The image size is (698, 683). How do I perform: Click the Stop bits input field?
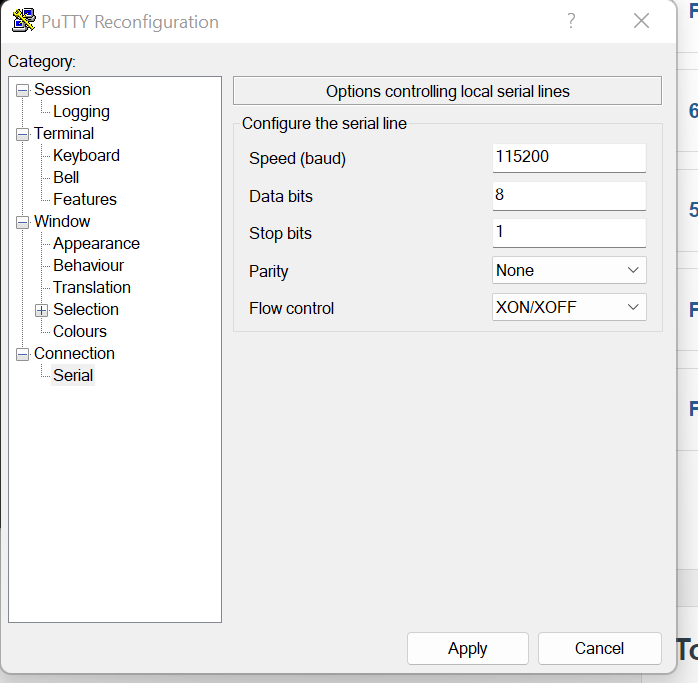pyautogui.click(x=569, y=233)
